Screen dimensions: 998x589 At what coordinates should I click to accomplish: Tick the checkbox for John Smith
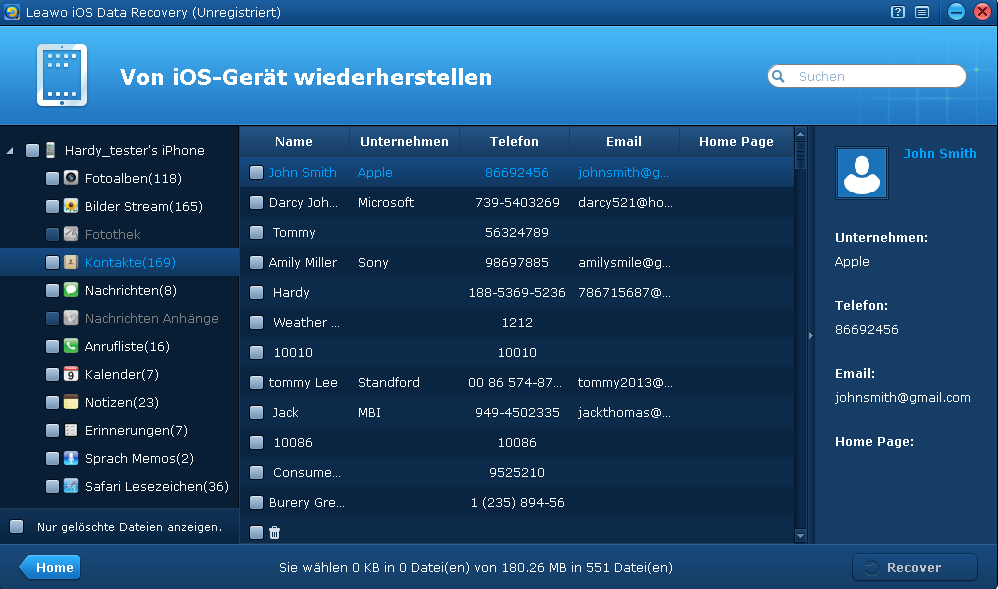coord(257,173)
